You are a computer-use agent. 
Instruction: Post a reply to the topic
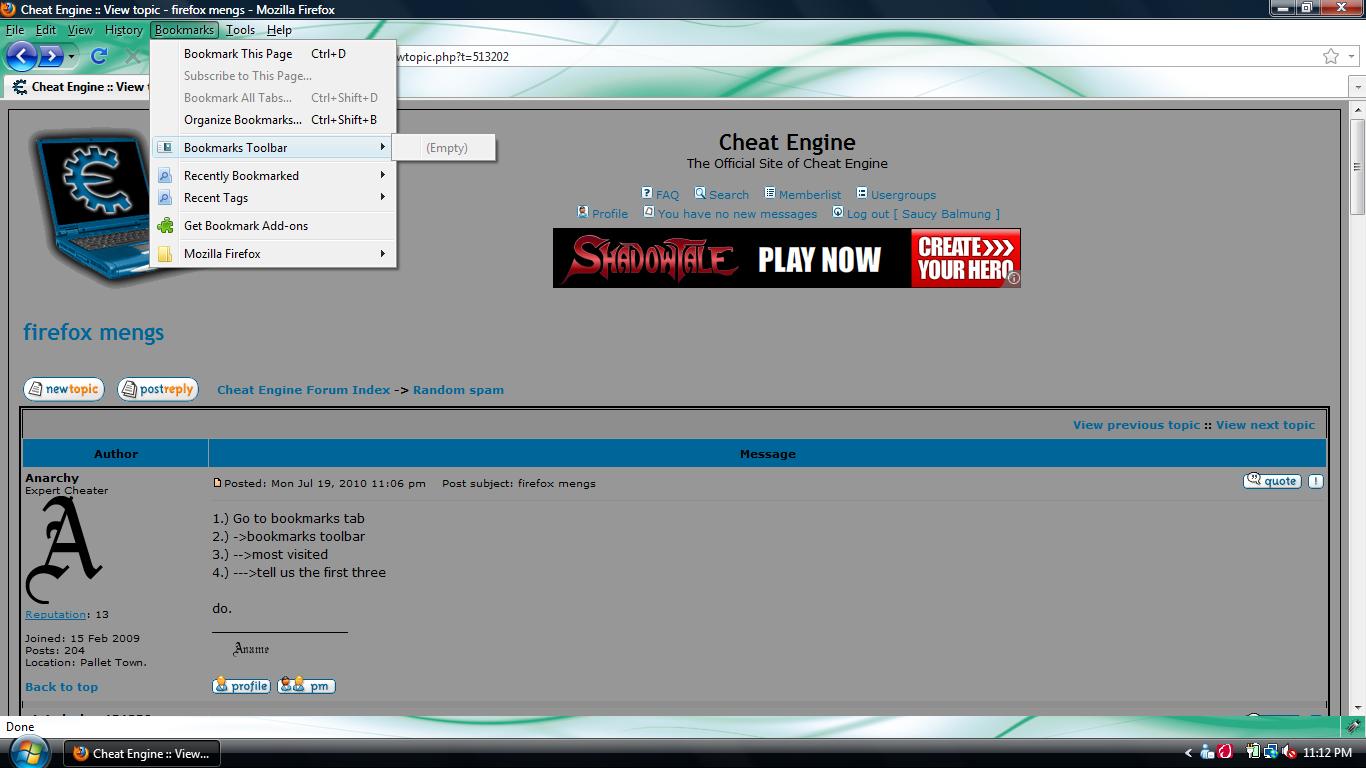(x=158, y=389)
